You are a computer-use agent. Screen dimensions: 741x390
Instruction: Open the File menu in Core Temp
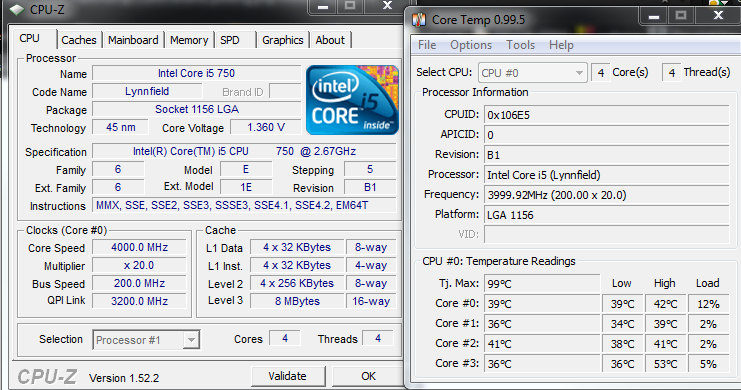tap(427, 45)
